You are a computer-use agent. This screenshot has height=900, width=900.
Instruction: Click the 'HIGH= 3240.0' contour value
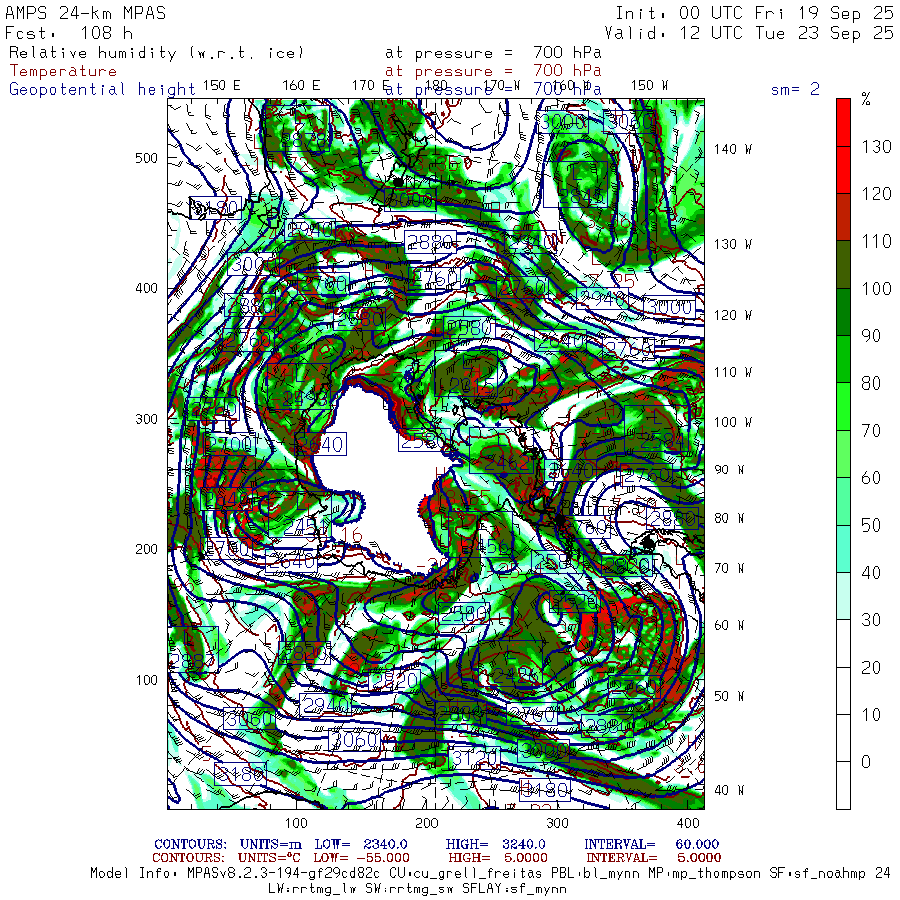[x=495, y=844]
